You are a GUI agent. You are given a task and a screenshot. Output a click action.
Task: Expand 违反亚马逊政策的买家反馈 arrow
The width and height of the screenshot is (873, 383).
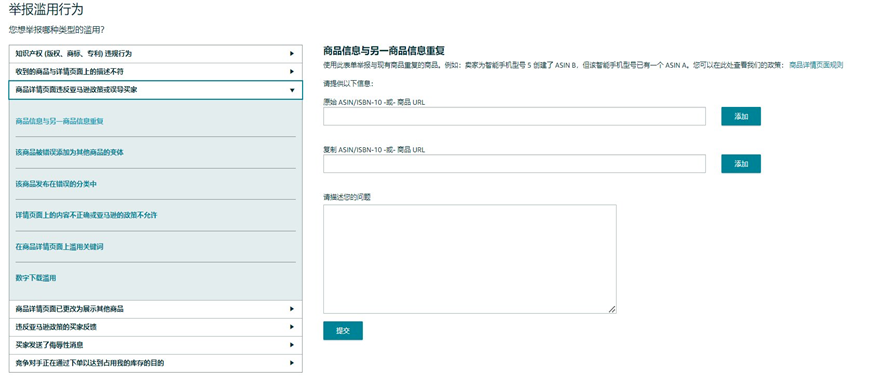click(292, 327)
